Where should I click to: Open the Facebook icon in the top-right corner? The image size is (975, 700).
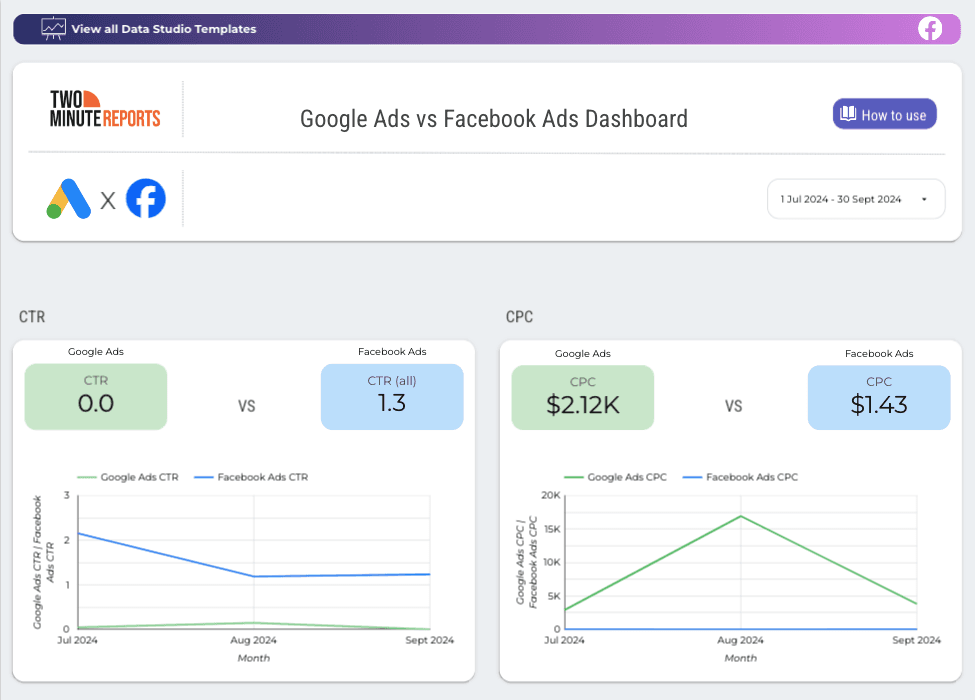click(931, 29)
